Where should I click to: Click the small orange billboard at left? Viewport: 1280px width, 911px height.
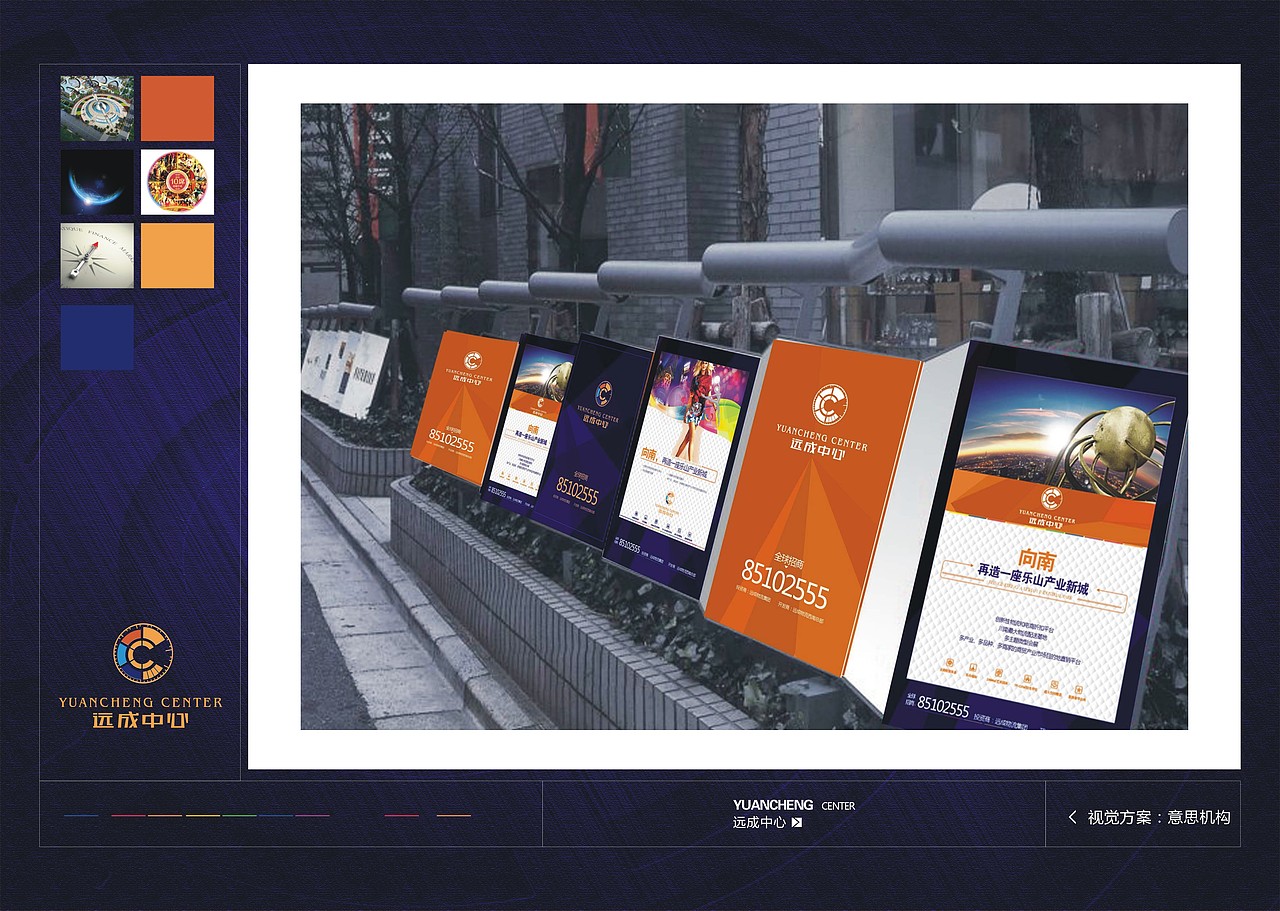[x=463, y=407]
